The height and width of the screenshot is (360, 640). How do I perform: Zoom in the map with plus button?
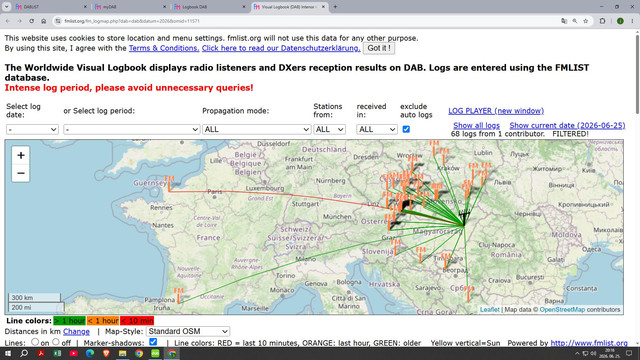[21, 155]
